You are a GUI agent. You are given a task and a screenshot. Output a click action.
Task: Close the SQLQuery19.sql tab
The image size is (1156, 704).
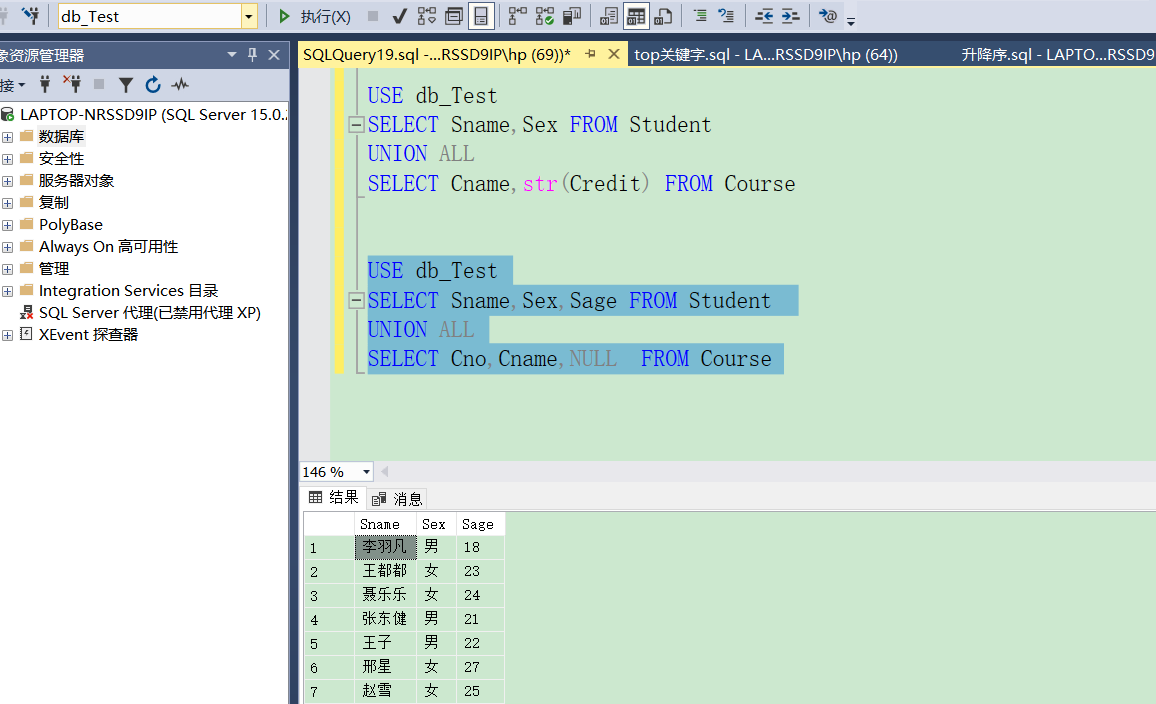[613, 54]
